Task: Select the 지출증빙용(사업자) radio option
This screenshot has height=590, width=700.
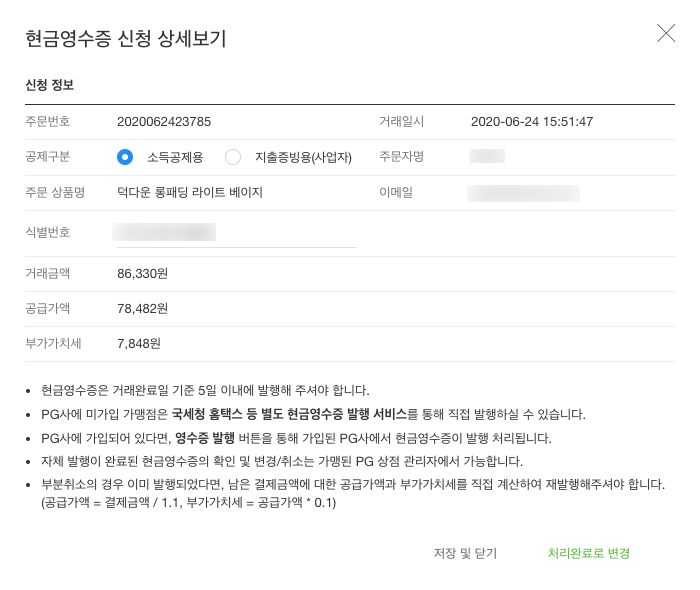Action: pos(233,157)
